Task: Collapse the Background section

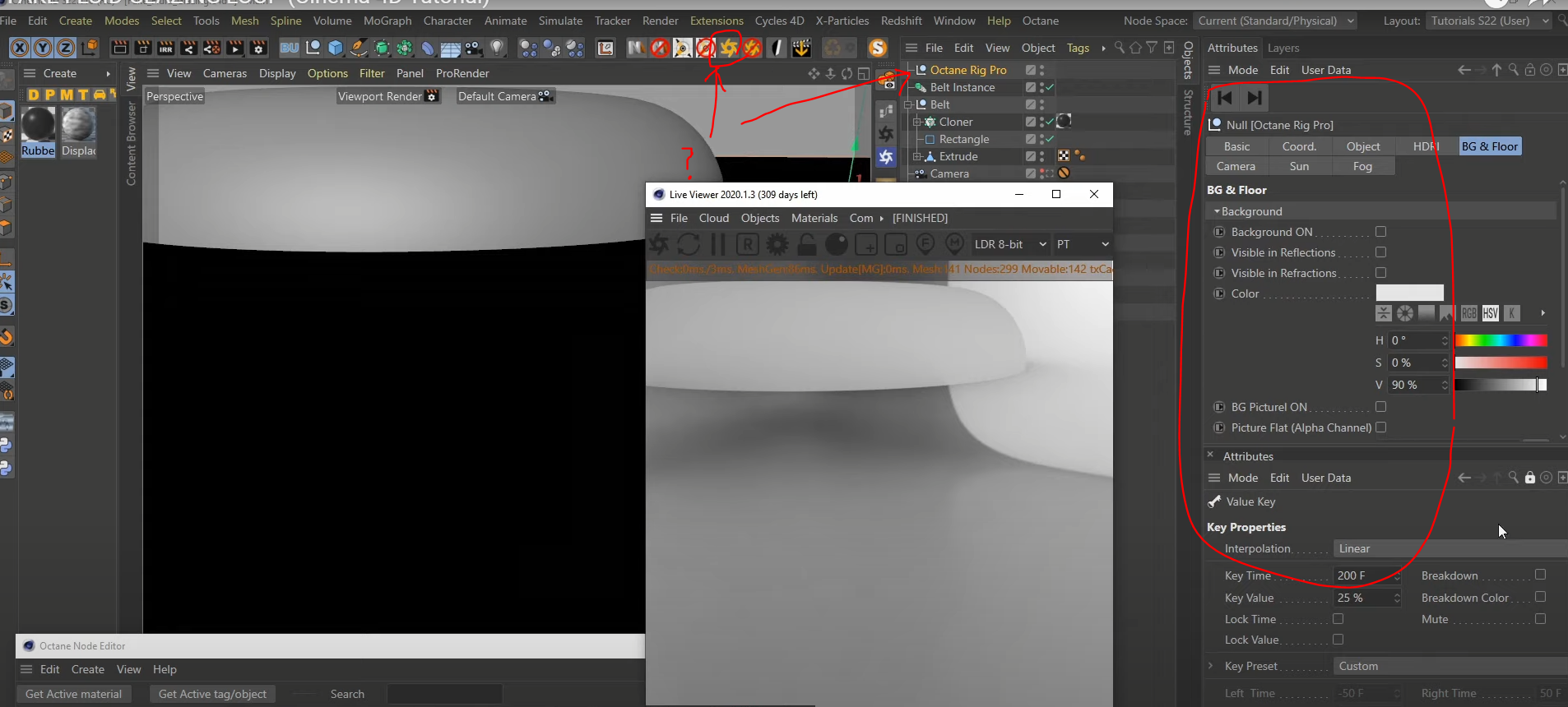Action: tap(1218, 212)
